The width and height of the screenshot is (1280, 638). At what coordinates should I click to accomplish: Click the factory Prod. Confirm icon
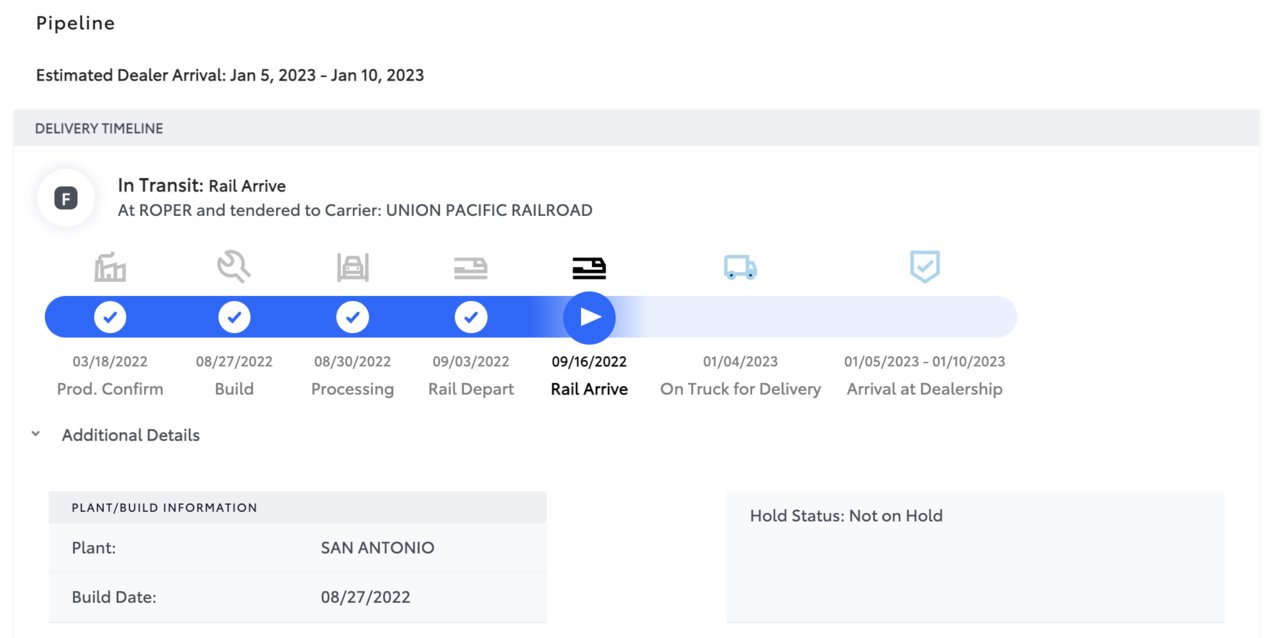[110, 267]
